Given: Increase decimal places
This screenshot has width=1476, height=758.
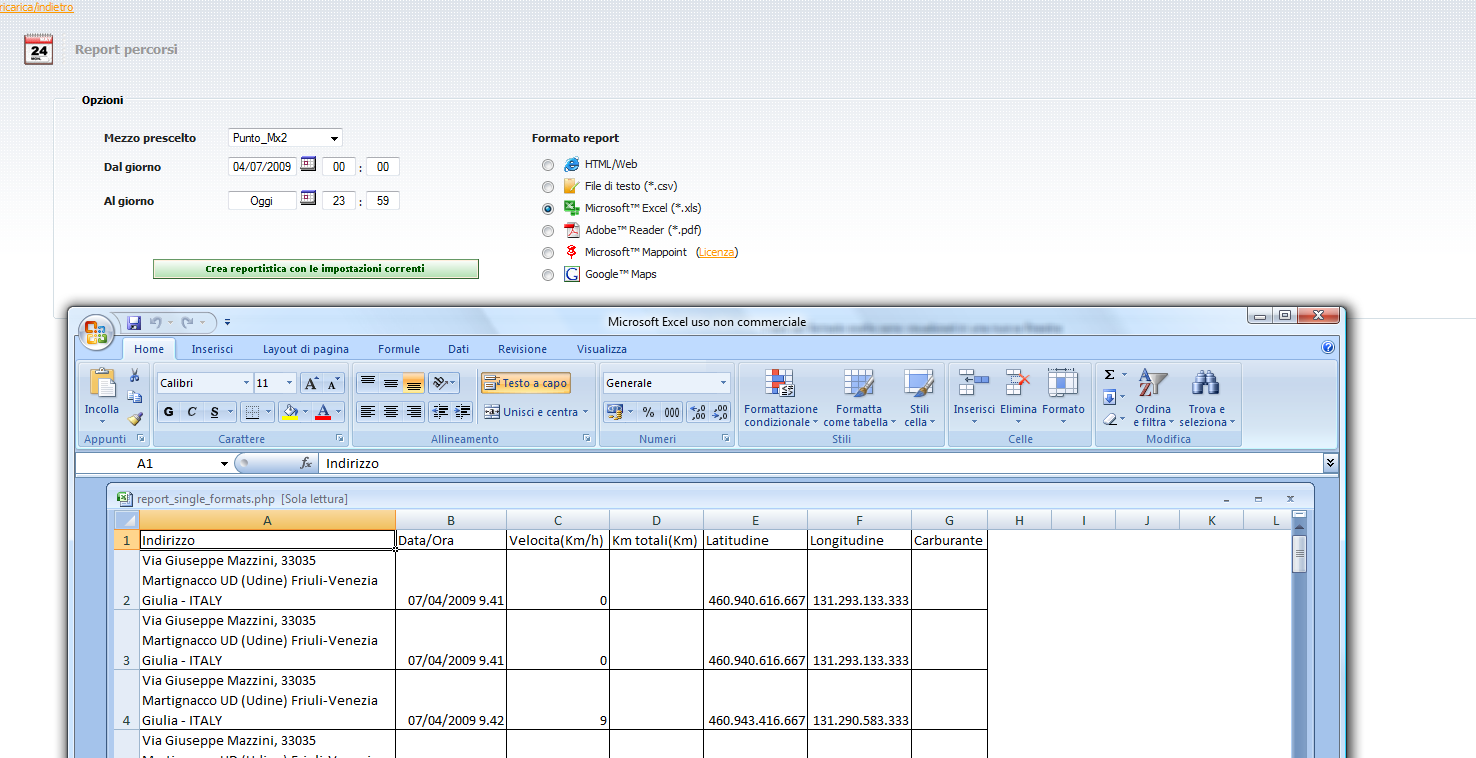Looking at the screenshot, I should pos(698,412).
